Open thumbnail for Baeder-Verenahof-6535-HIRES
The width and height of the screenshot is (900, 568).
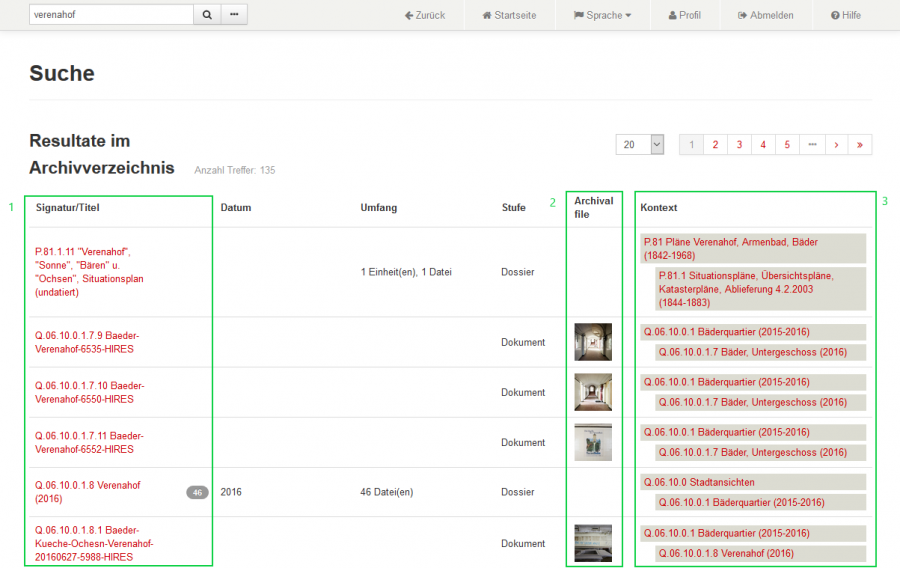[x=593, y=342]
